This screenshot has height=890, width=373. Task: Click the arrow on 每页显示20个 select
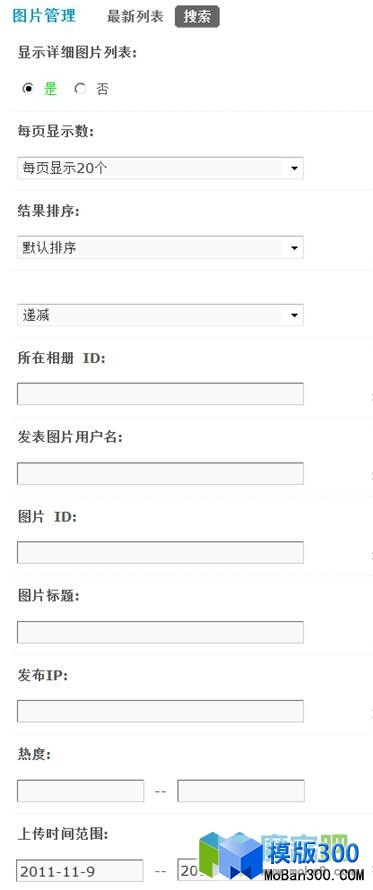coord(294,169)
